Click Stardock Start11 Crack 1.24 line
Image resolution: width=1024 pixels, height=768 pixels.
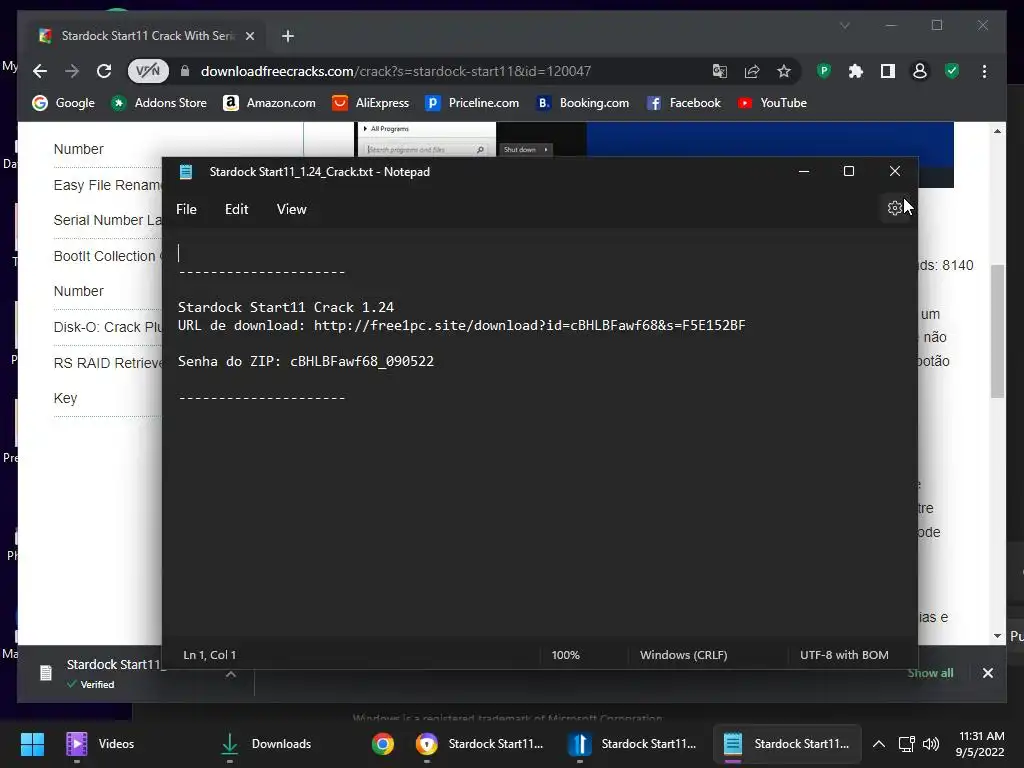pyautogui.click(x=286, y=307)
